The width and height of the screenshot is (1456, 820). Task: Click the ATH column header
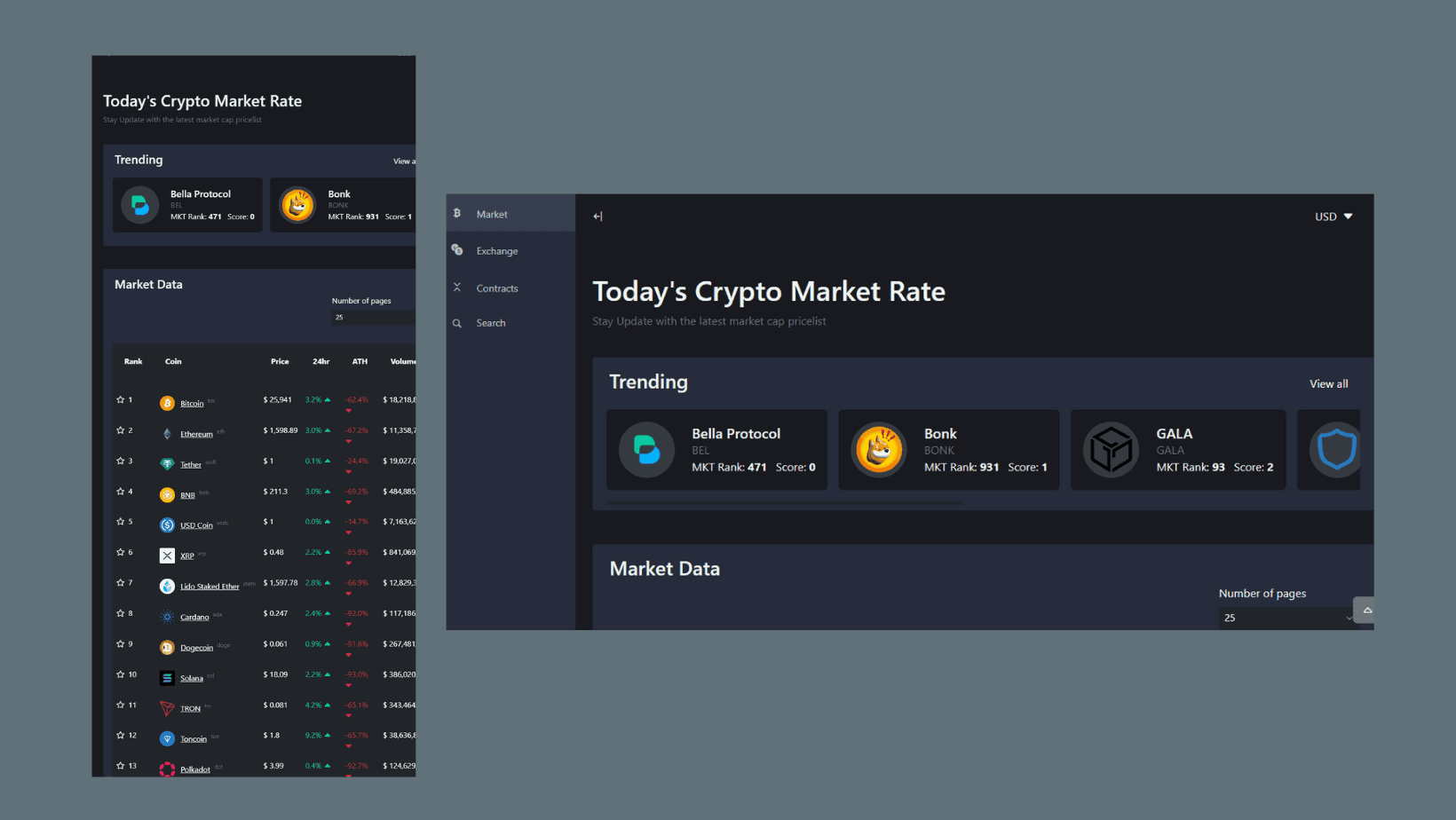(360, 361)
